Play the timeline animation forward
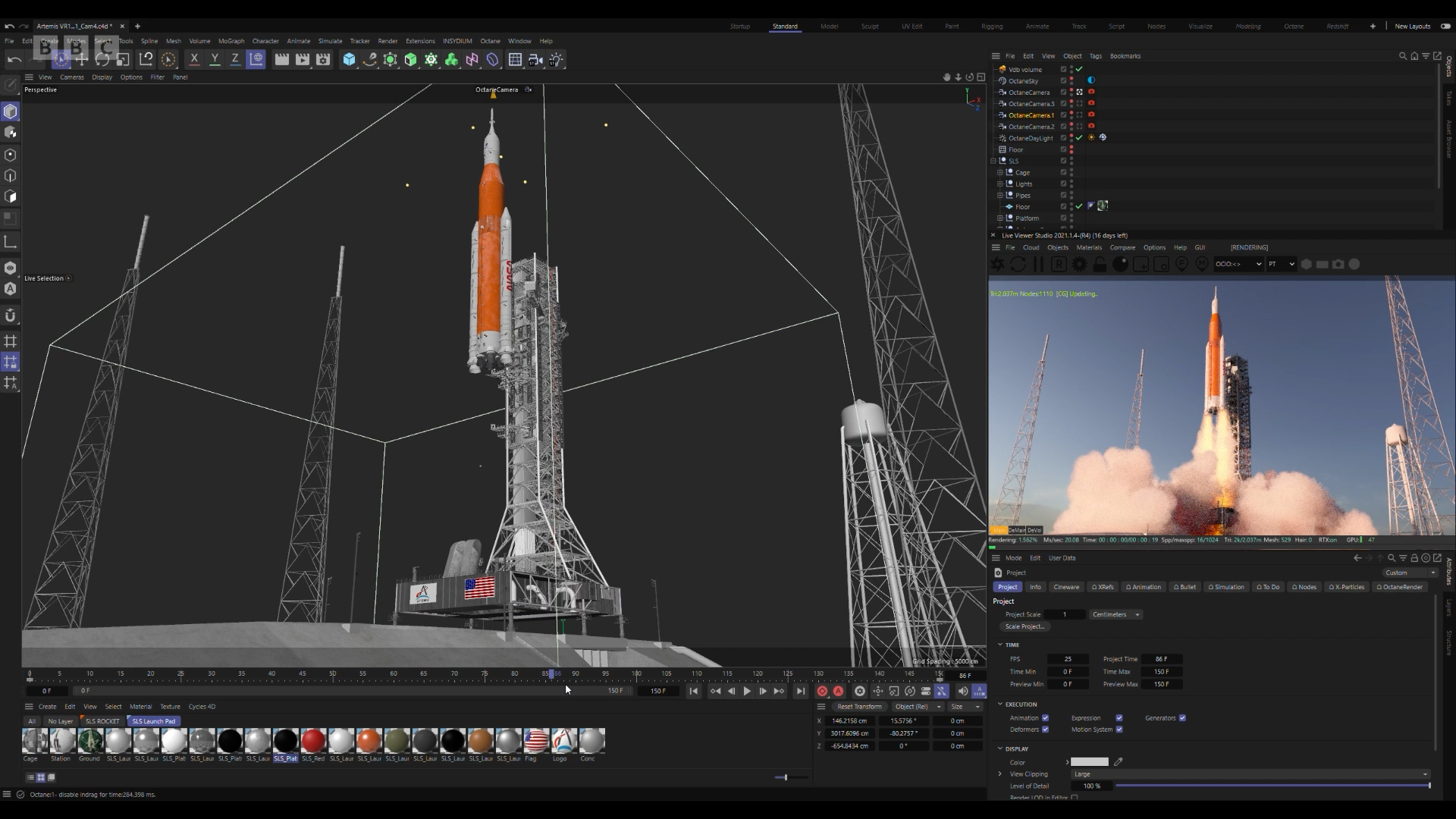This screenshot has height=819, width=1456. 747,691
